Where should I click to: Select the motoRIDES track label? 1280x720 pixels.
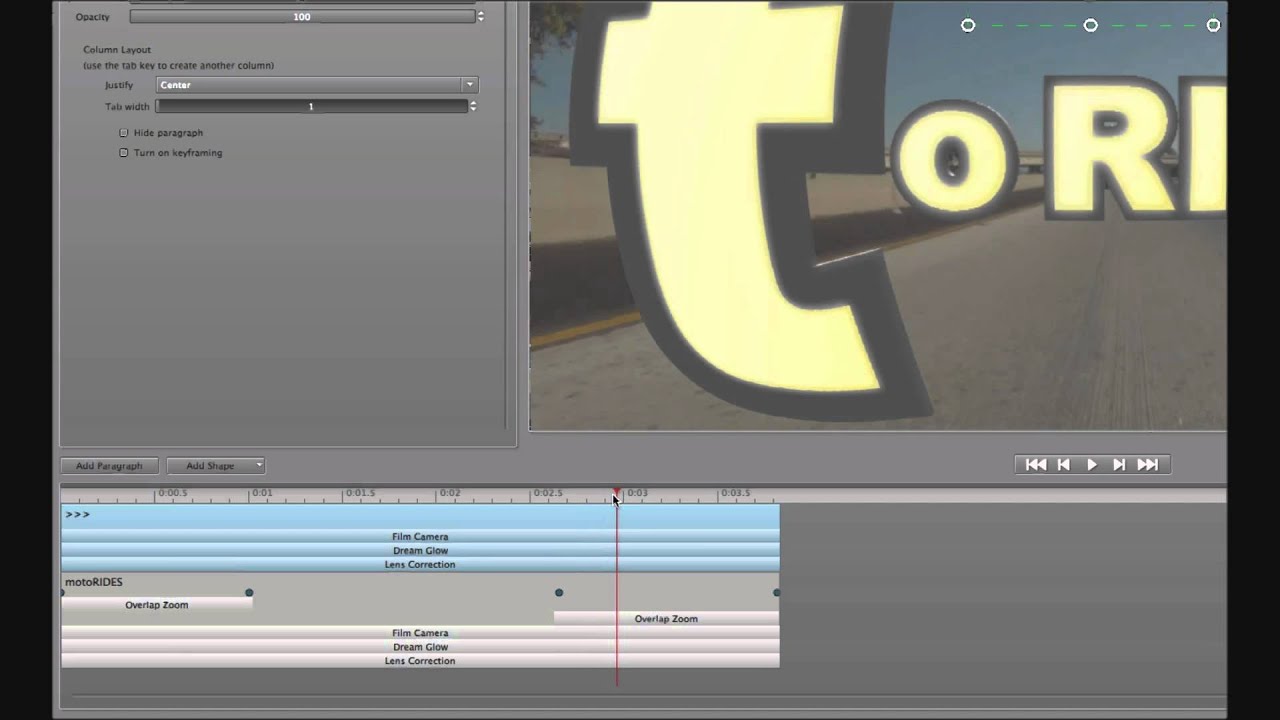pyautogui.click(x=94, y=582)
